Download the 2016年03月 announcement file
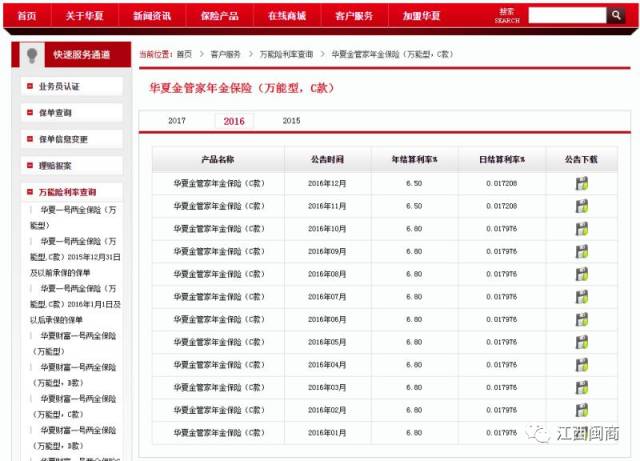 (x=582, y=388)
